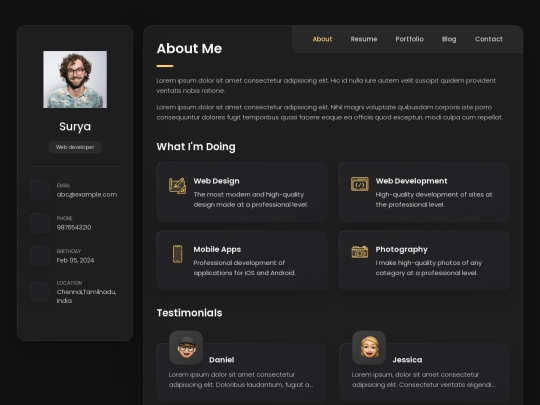
Task: Open the Web Development service card title
Action: 411,181
